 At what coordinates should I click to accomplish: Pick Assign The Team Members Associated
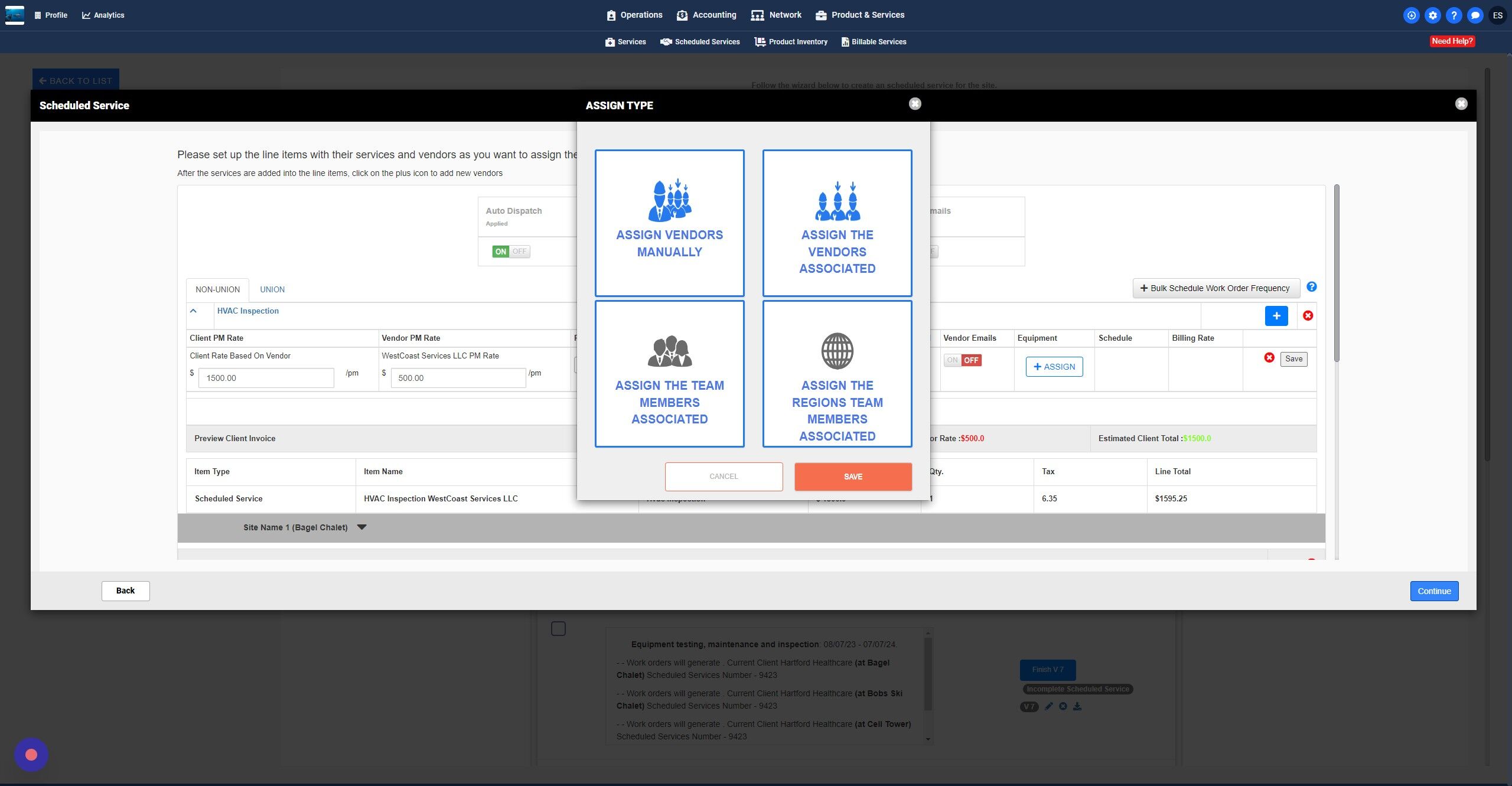(x=669, y=373)
